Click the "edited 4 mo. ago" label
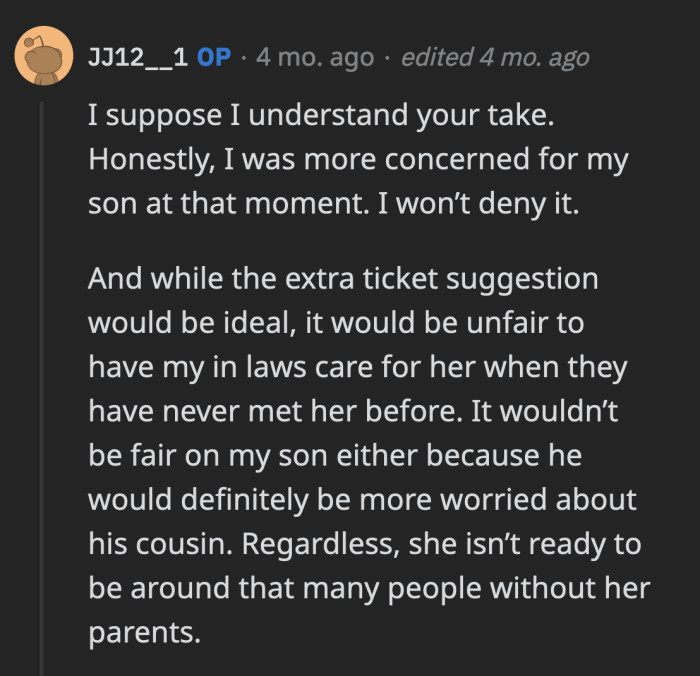The height and width of the screenshot is (676, 700). tap(495, 57)
